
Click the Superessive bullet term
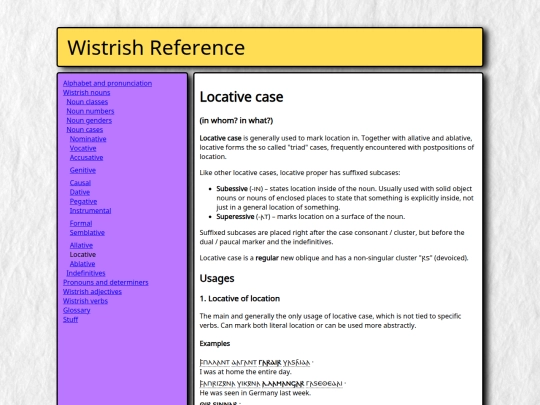[x=235, y=217]
